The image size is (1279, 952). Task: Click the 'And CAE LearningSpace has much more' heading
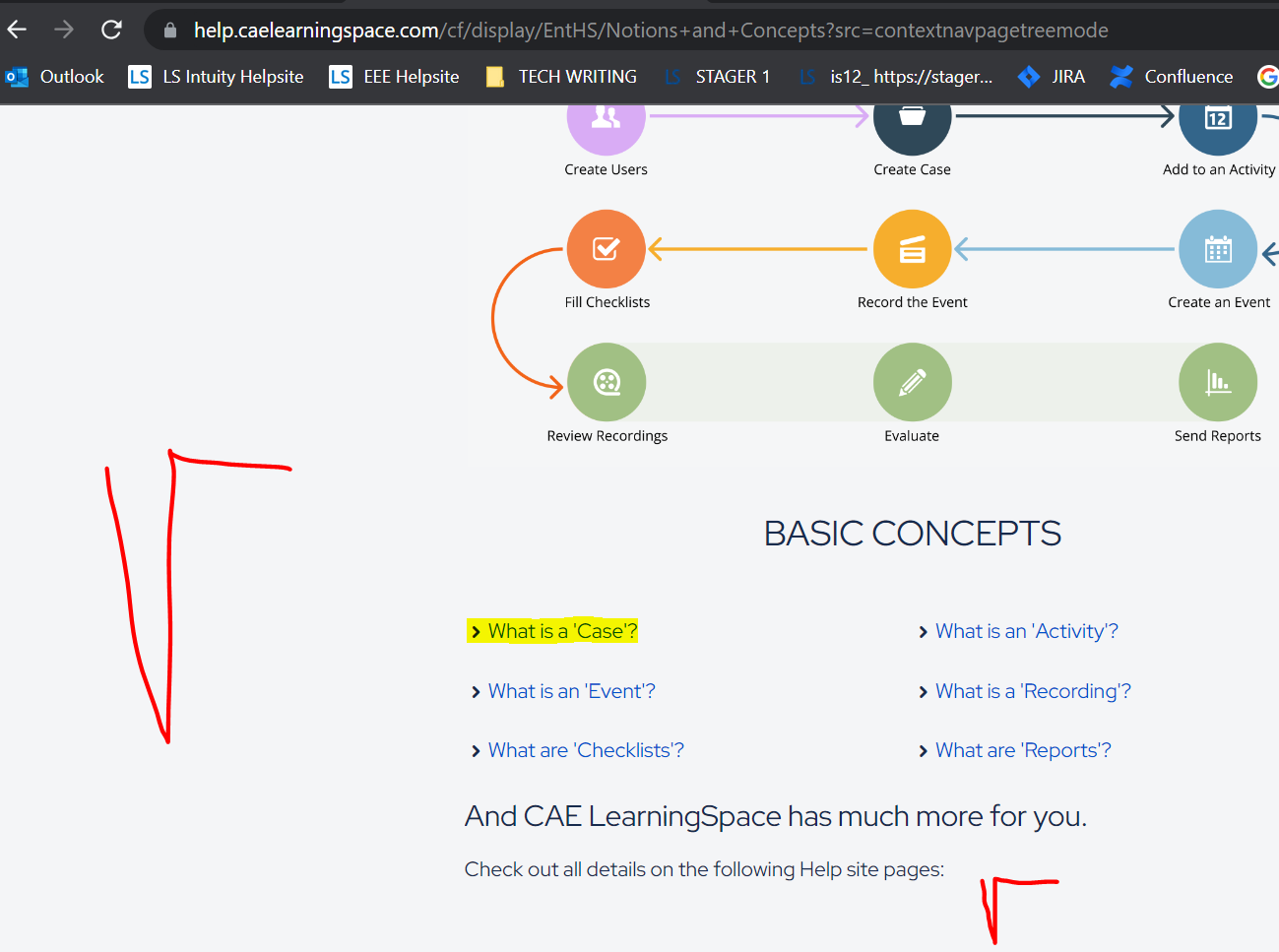pyautogui.click(x=776, y=816)
